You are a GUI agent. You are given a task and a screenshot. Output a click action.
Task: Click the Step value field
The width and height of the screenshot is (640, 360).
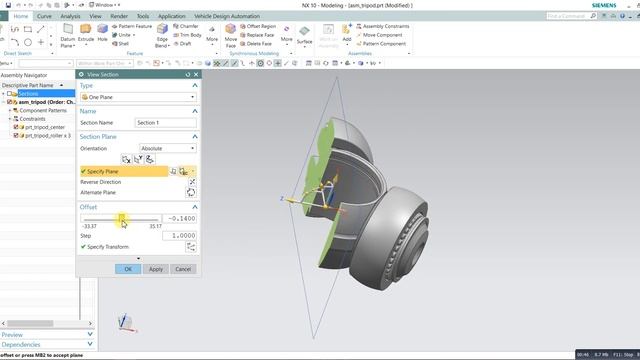(x=179, y=236)
